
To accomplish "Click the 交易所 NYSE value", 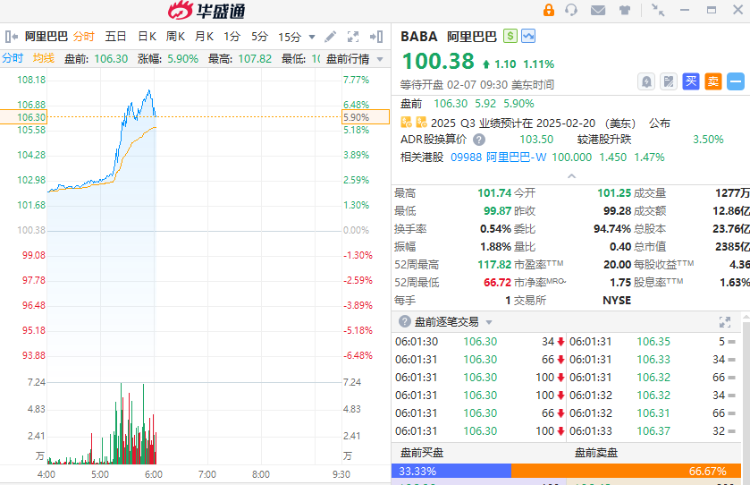I will coord(617,300).
